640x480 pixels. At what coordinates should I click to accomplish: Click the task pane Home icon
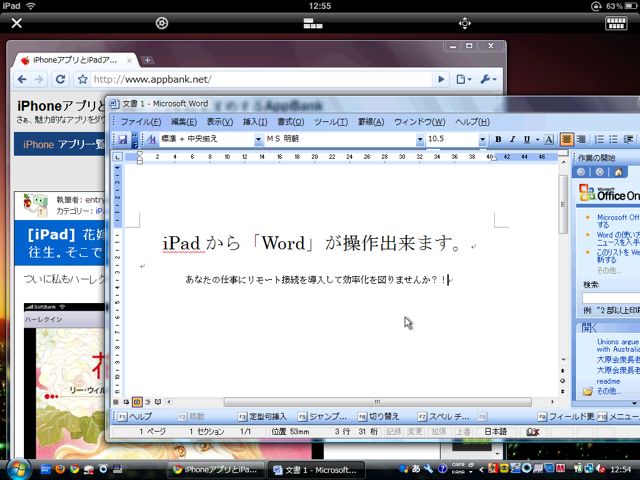tap(618, 172)
